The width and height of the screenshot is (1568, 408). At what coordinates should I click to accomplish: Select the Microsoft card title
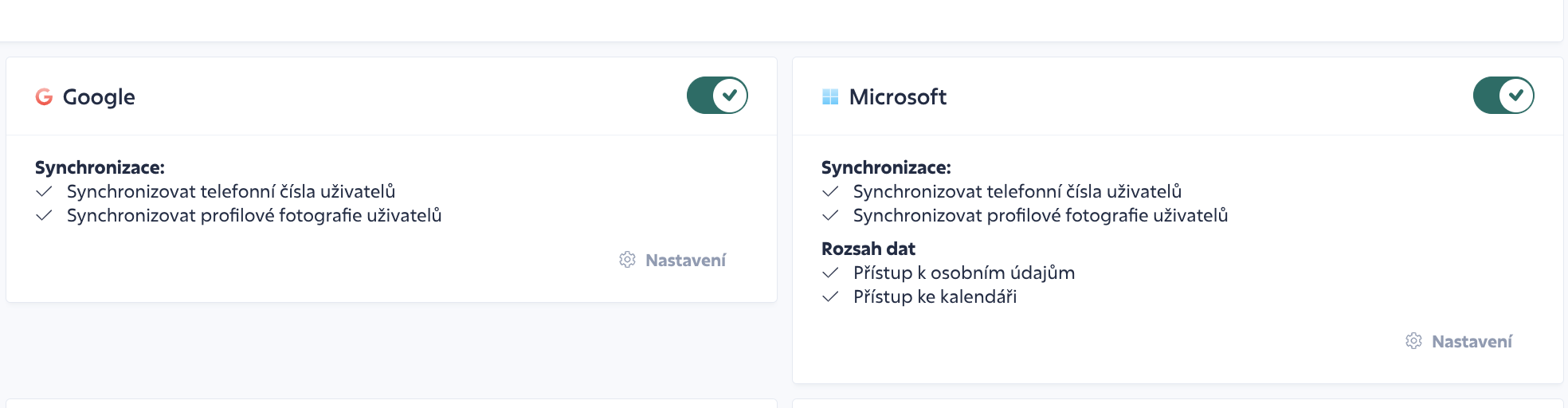pos(898,97)
